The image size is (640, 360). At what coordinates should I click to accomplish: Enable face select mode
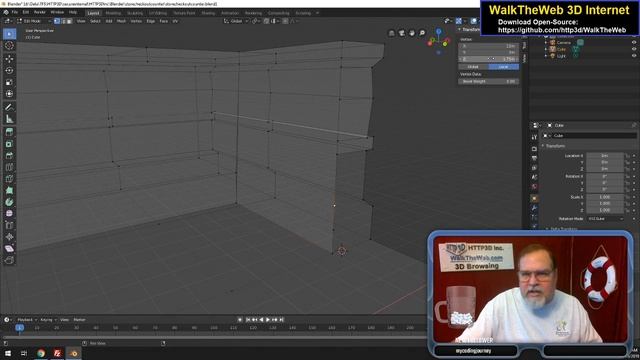coord(70,21)
